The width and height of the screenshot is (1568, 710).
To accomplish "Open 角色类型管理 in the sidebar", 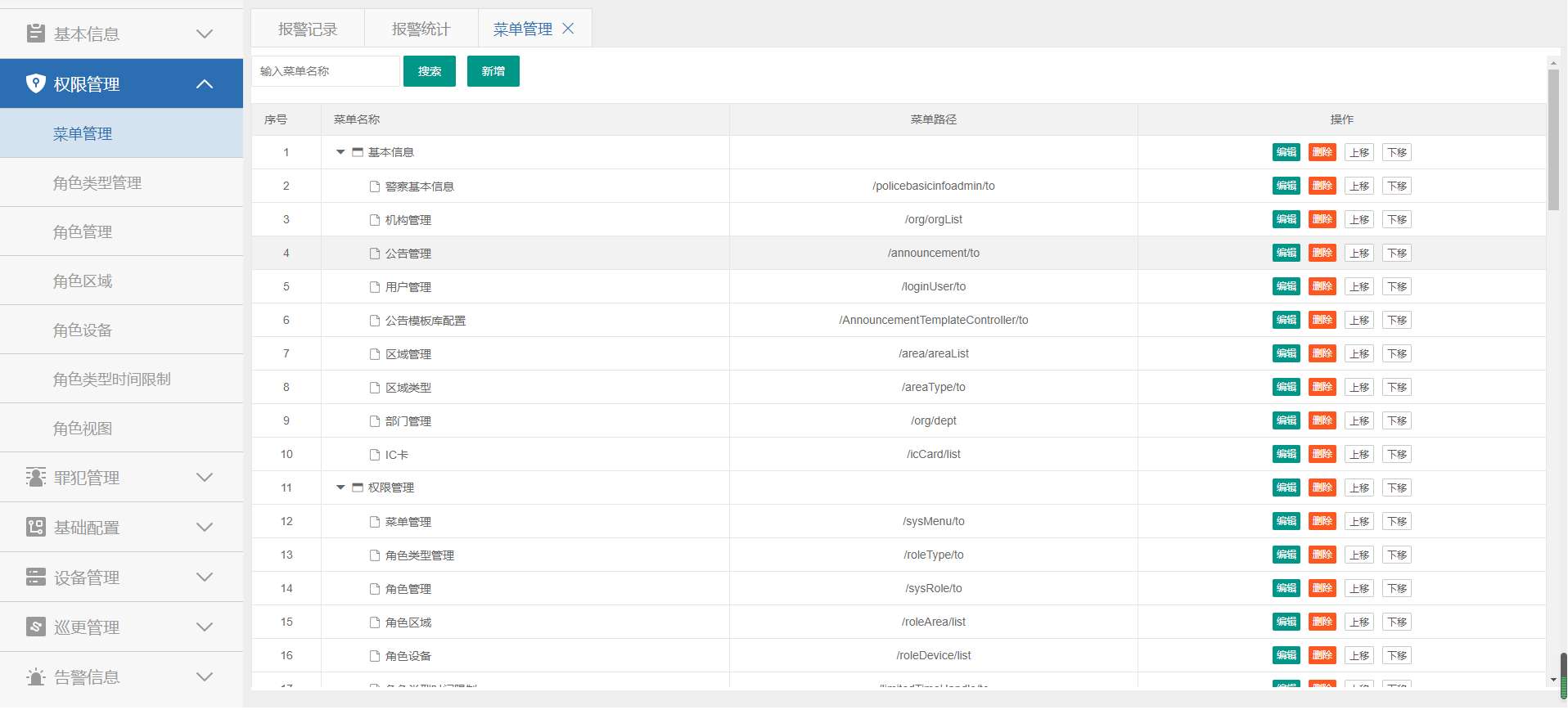I will click(x=97, y=183).
